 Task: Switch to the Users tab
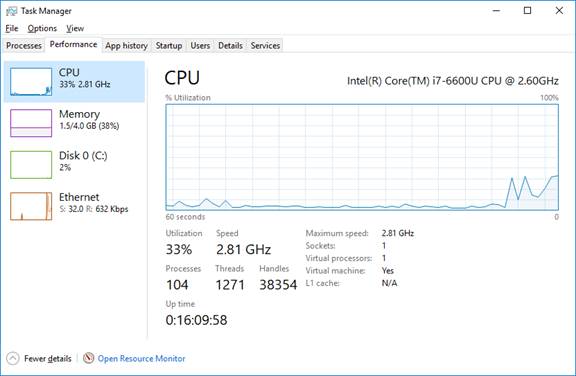tap(200, 46)
